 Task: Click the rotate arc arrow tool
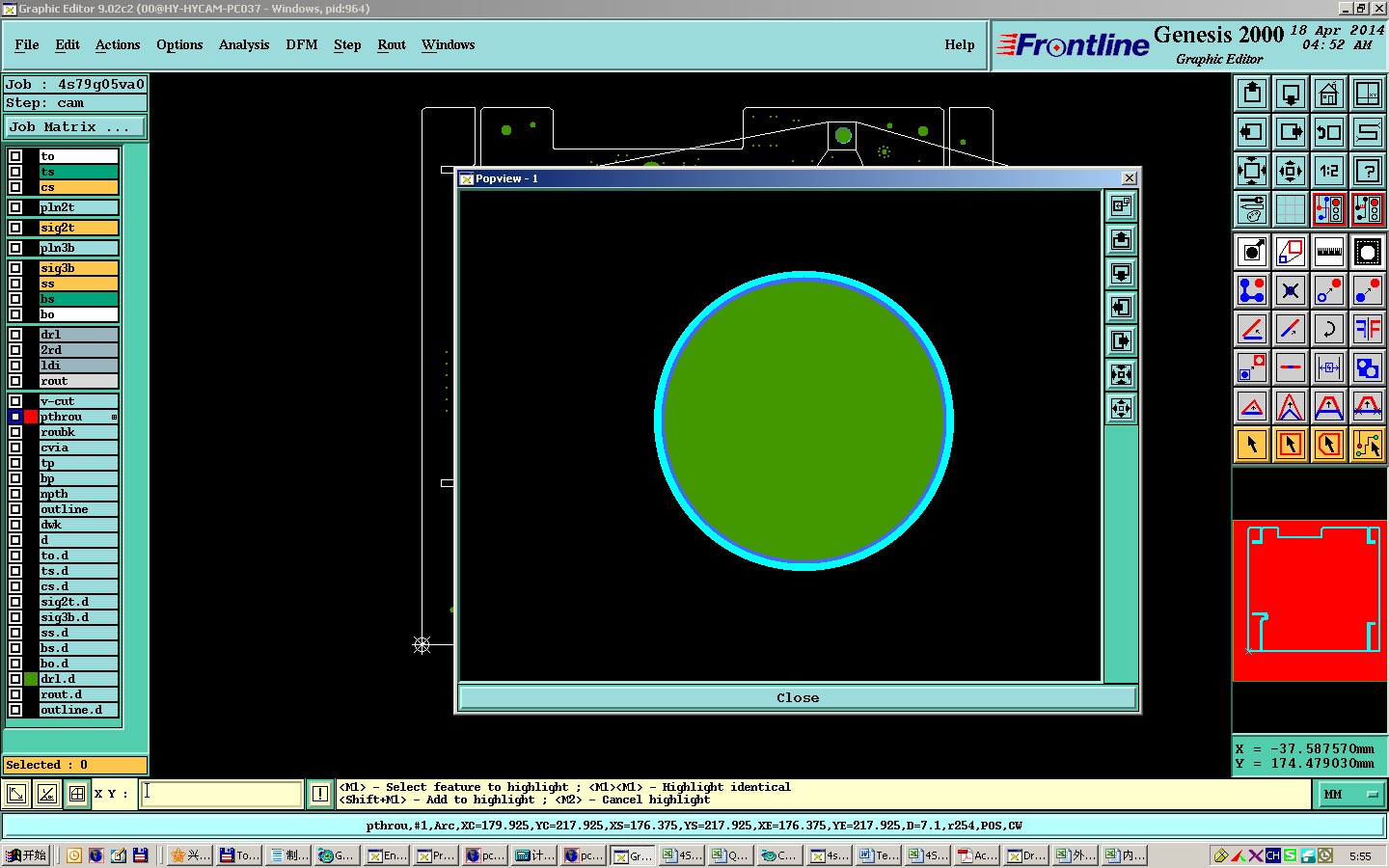pos(1328,329)
